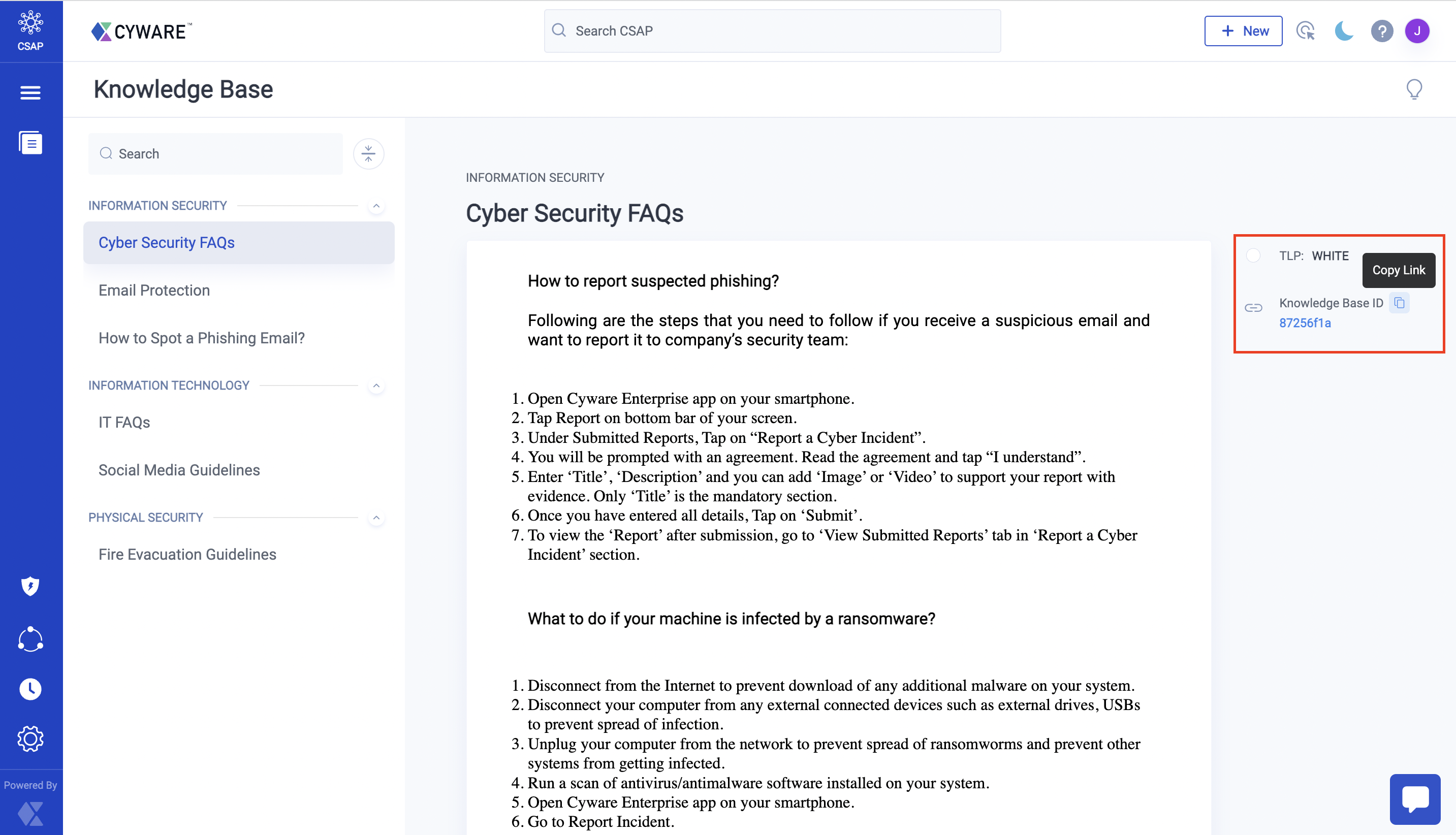Collapse all categories in the sidebar list

click(368, 154)
